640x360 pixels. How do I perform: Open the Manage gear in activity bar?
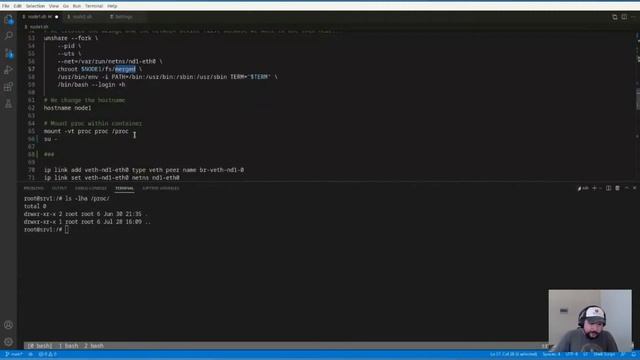8,342
